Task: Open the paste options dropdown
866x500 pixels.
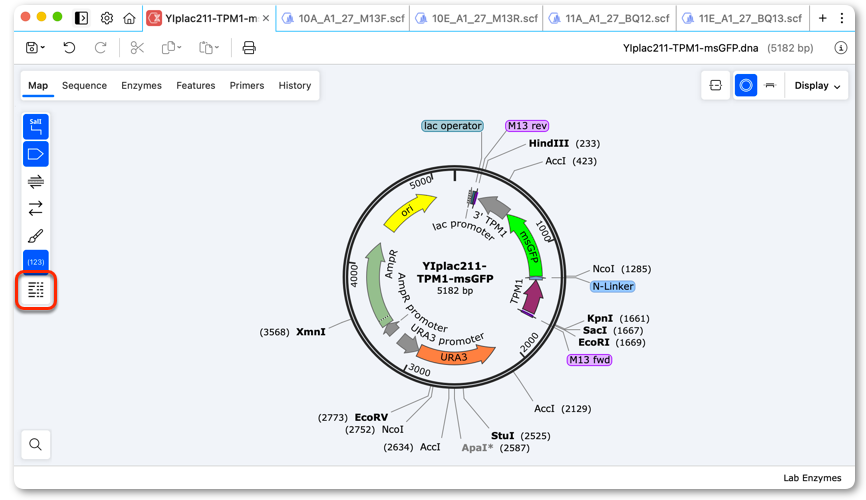Action: (x=216, y=48)
